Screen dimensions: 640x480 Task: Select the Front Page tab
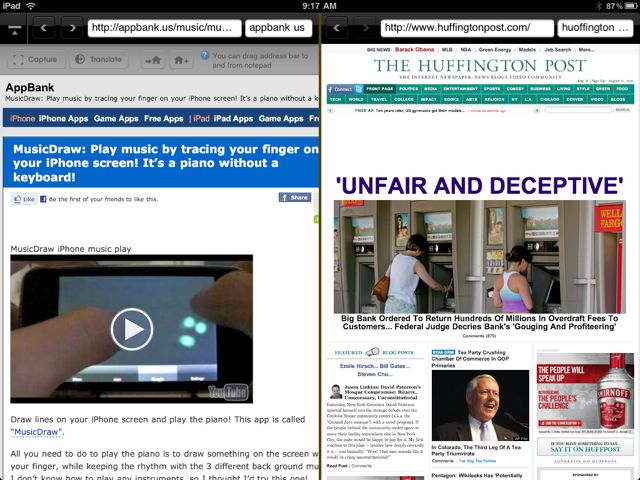380,89
